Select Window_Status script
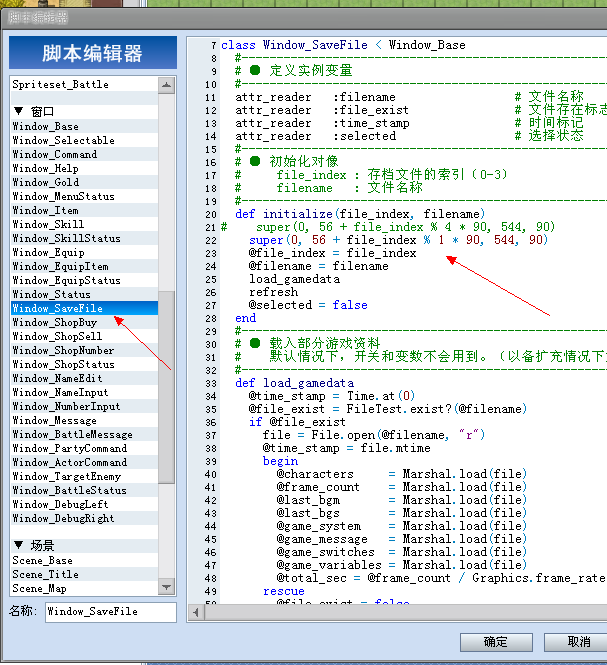 84,294
